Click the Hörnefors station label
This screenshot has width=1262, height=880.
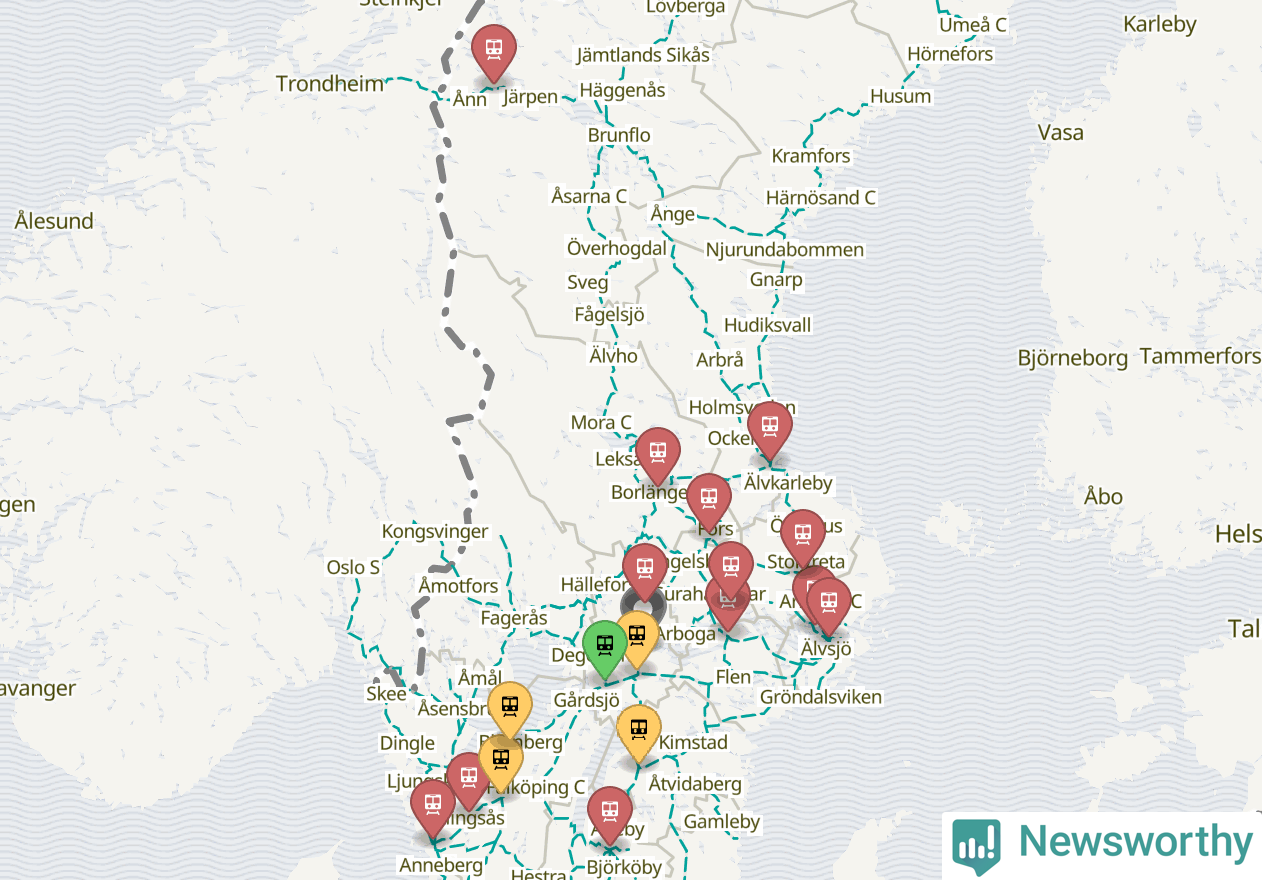tap(950, 54)
